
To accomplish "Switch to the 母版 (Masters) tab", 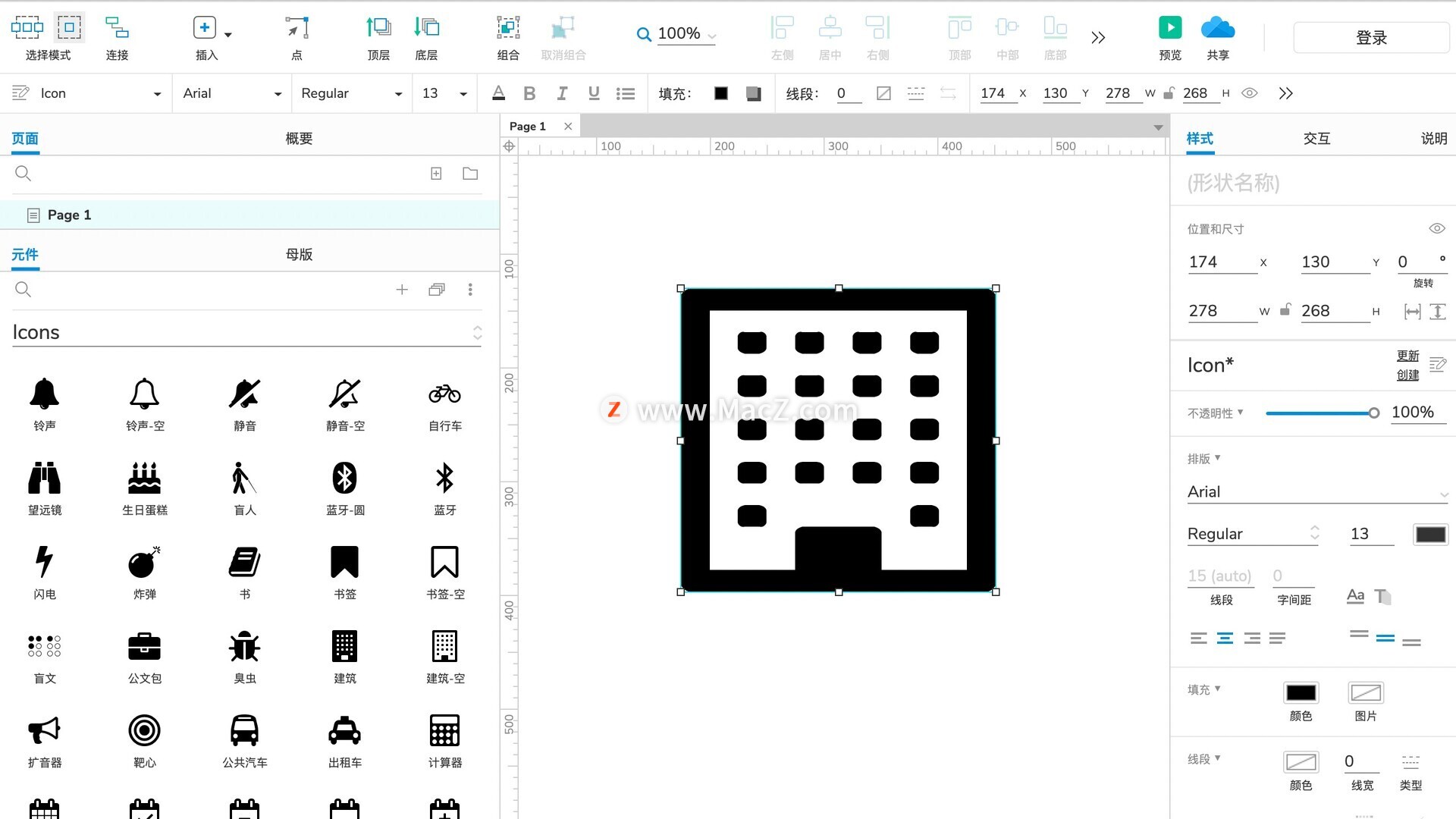I will coord(299,254).
